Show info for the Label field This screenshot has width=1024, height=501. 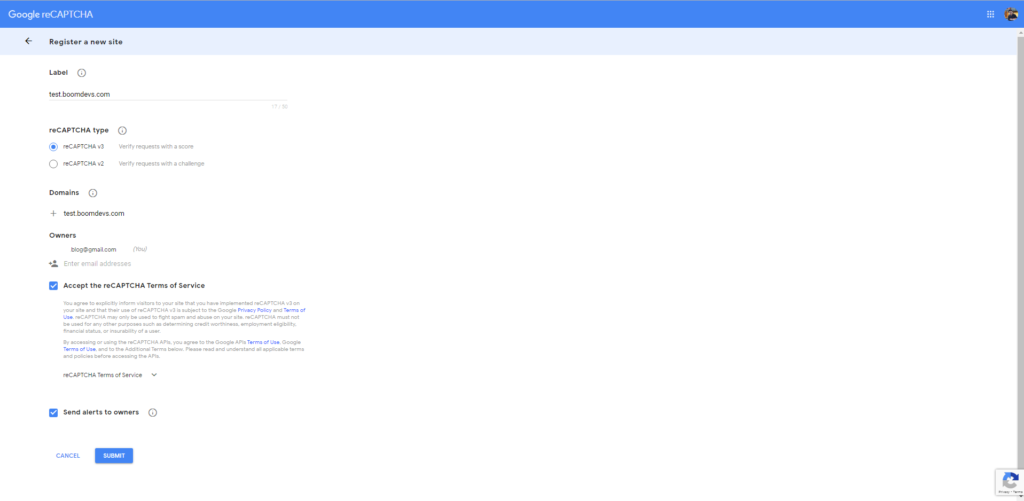pyautogui.click(x=82, y=73)
